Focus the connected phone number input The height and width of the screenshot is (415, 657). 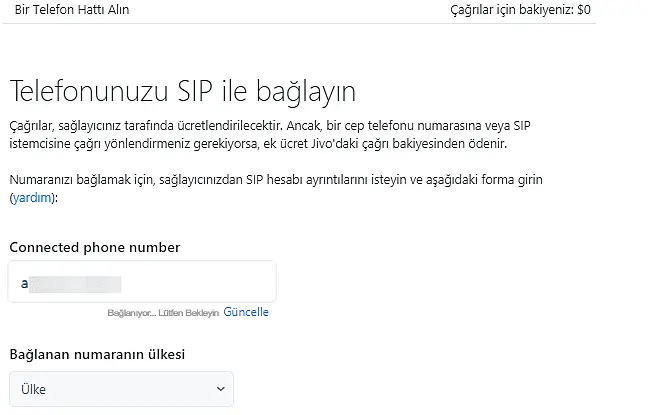tap(142, 282)
